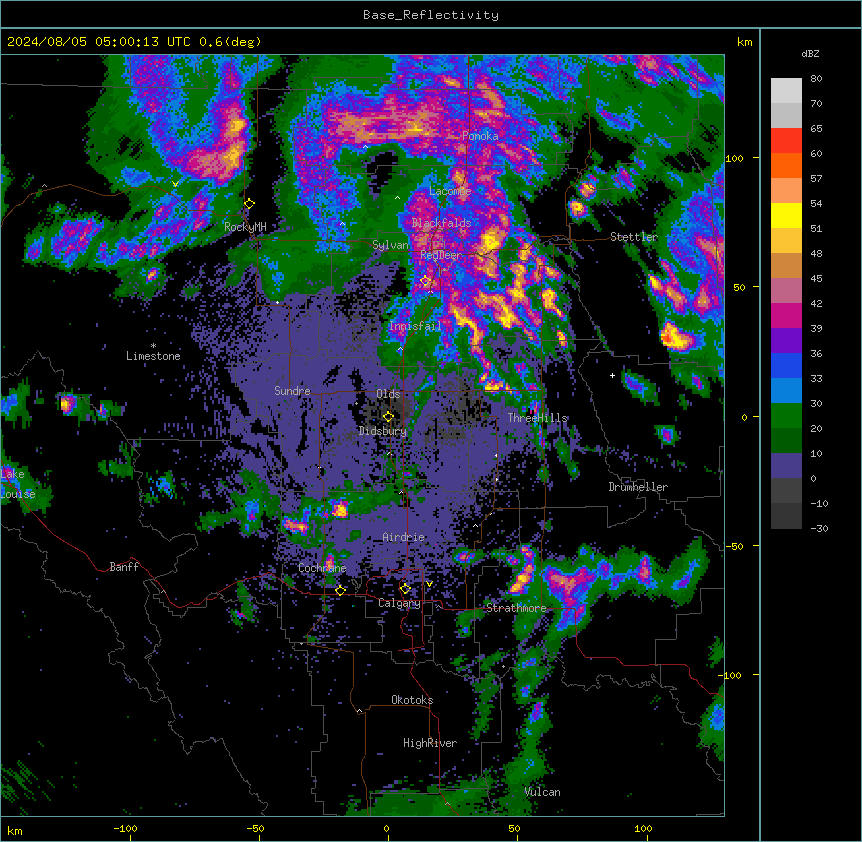Click the 2024/08/05 05:00:13 UTC timestamp
Image resolution: width=862 pixels, height=842 pixels.
pos(99,42)
